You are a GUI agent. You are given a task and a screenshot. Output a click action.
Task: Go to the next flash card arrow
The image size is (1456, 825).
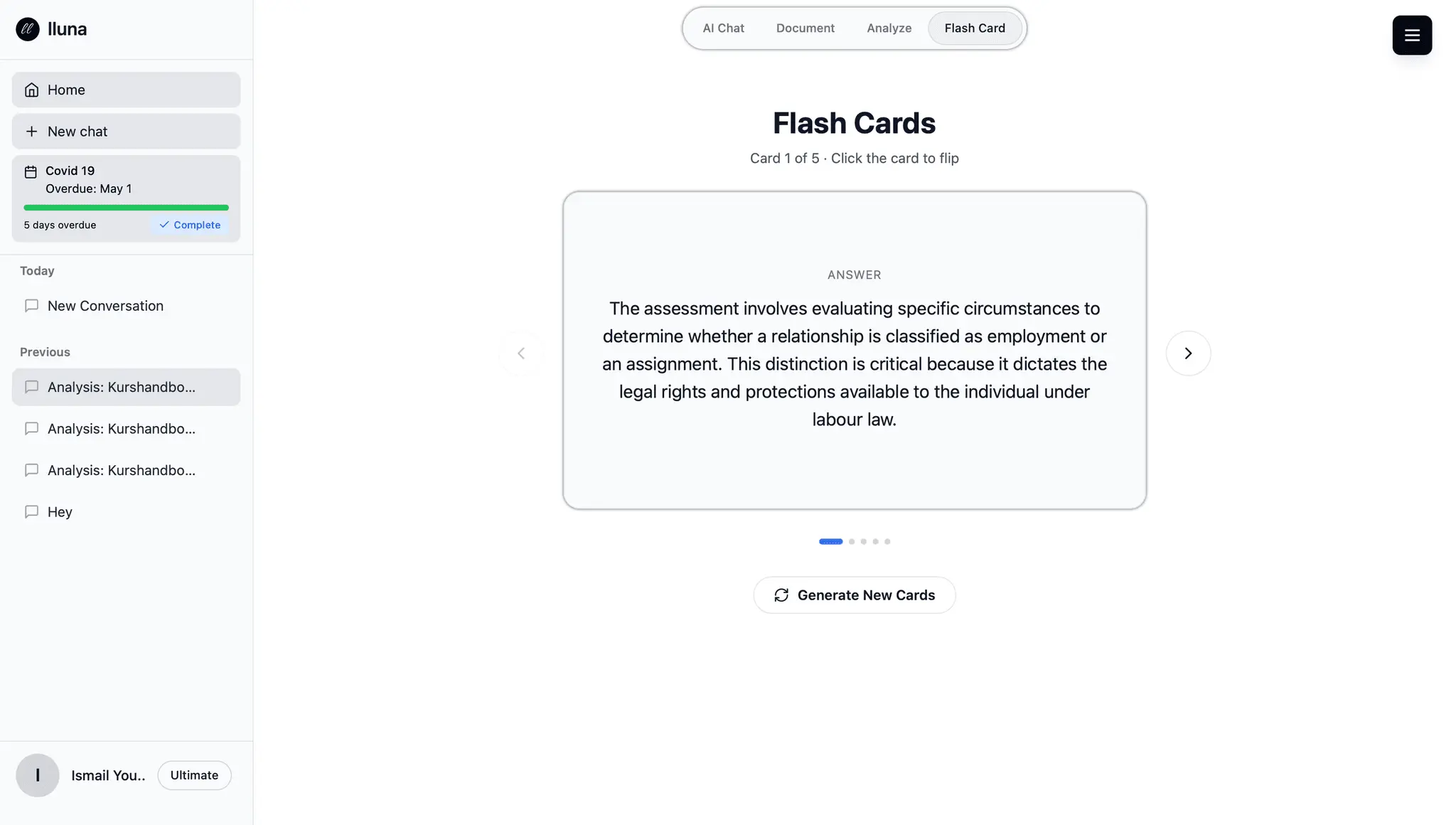click(x=1188, y=353)
